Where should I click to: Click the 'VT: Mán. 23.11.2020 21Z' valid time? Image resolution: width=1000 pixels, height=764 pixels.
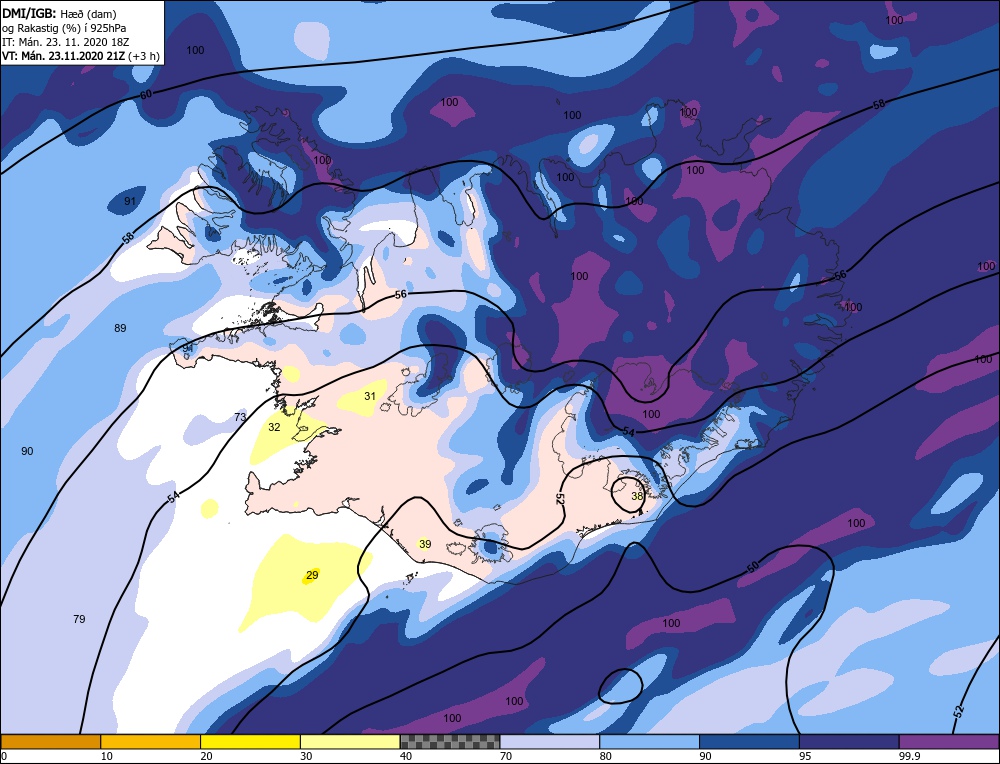[x=64, y=55]
